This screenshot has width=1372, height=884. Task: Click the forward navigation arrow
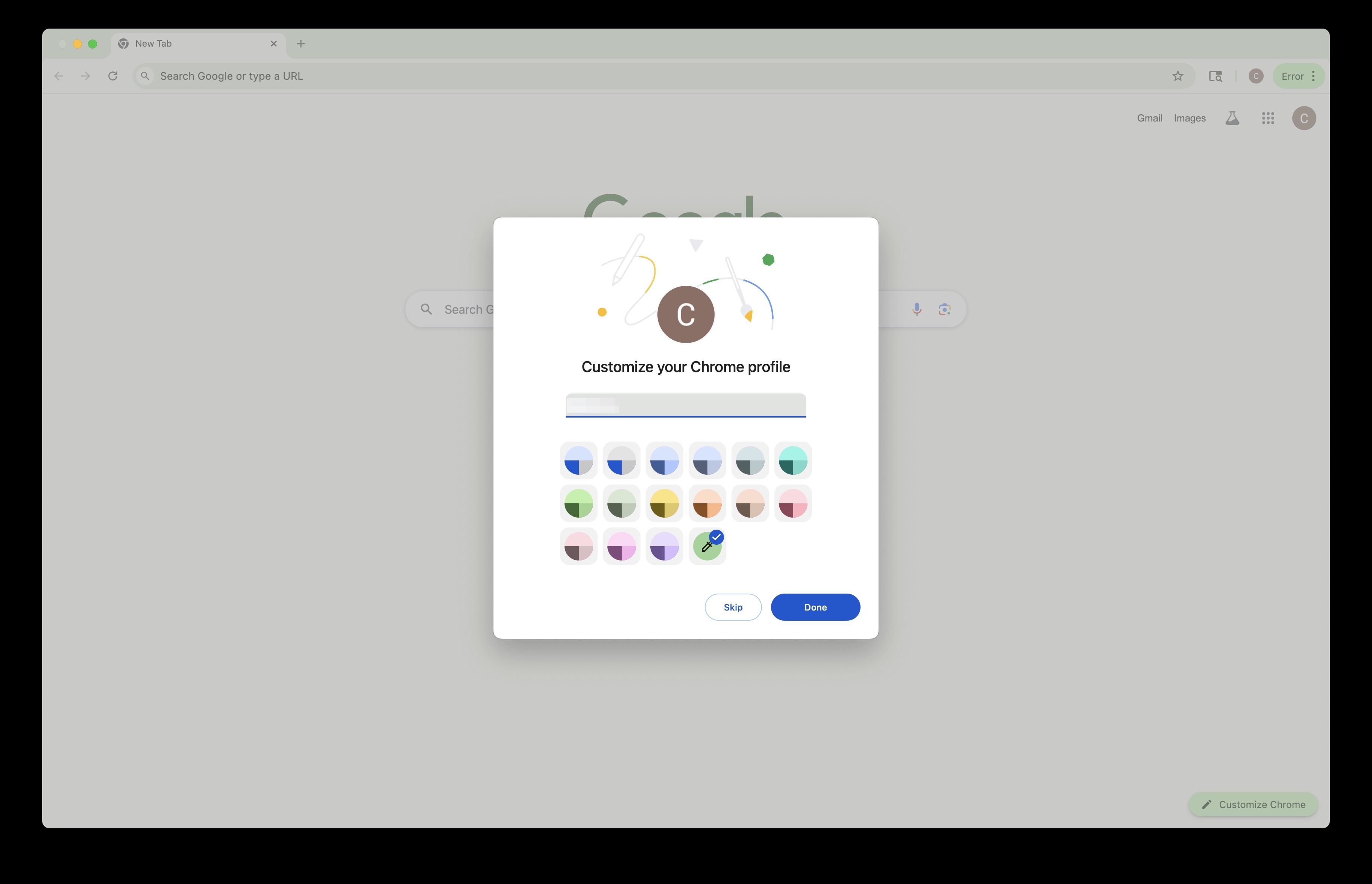[x=85, y=76]
